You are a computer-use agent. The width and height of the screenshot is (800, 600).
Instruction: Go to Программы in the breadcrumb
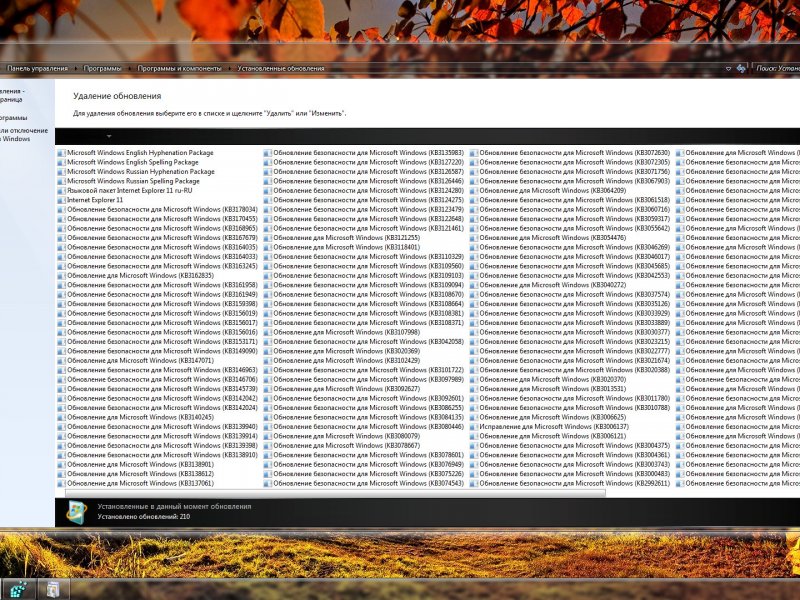(x=103, y=68)
